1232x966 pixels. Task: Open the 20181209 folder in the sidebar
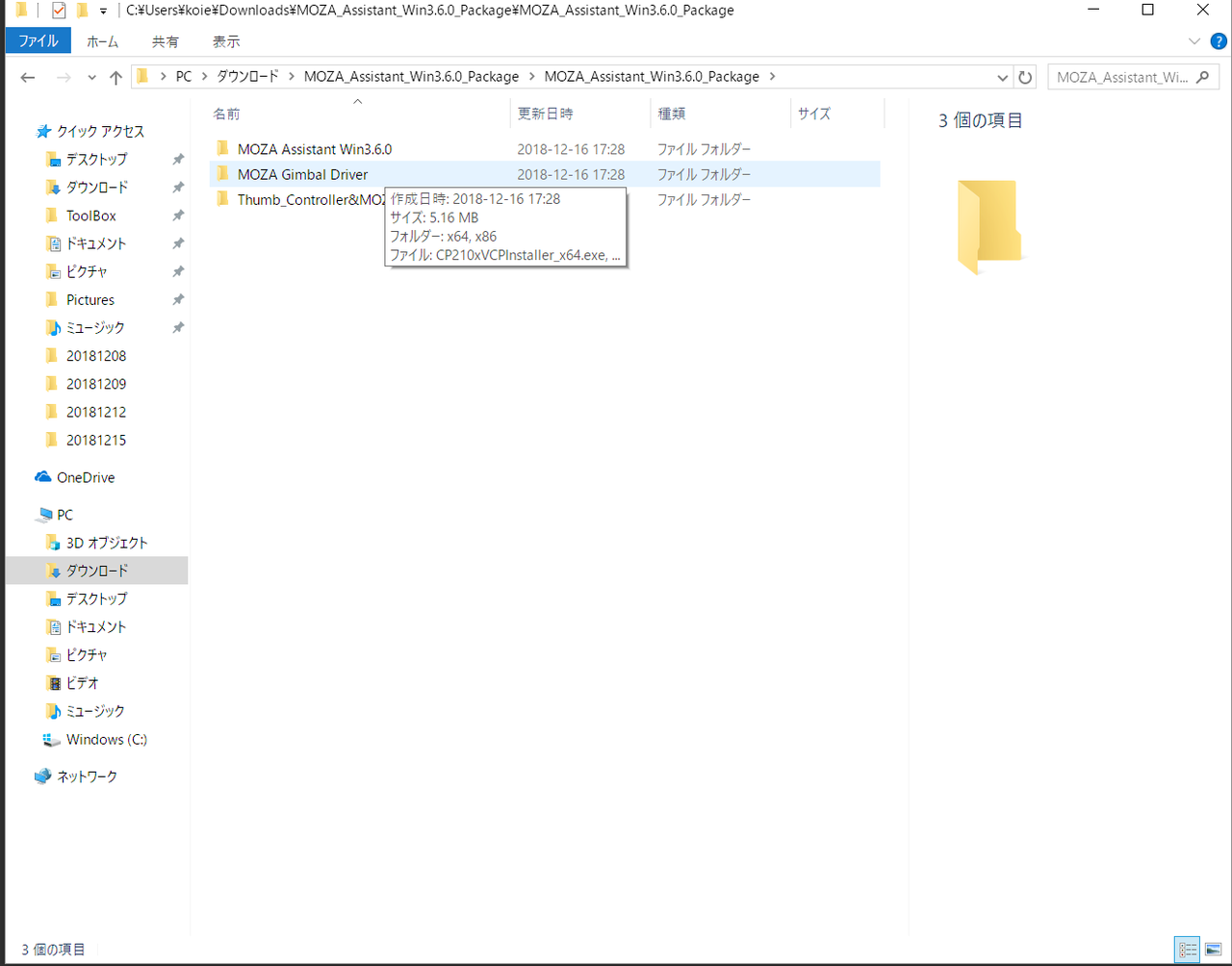point(96,384)
